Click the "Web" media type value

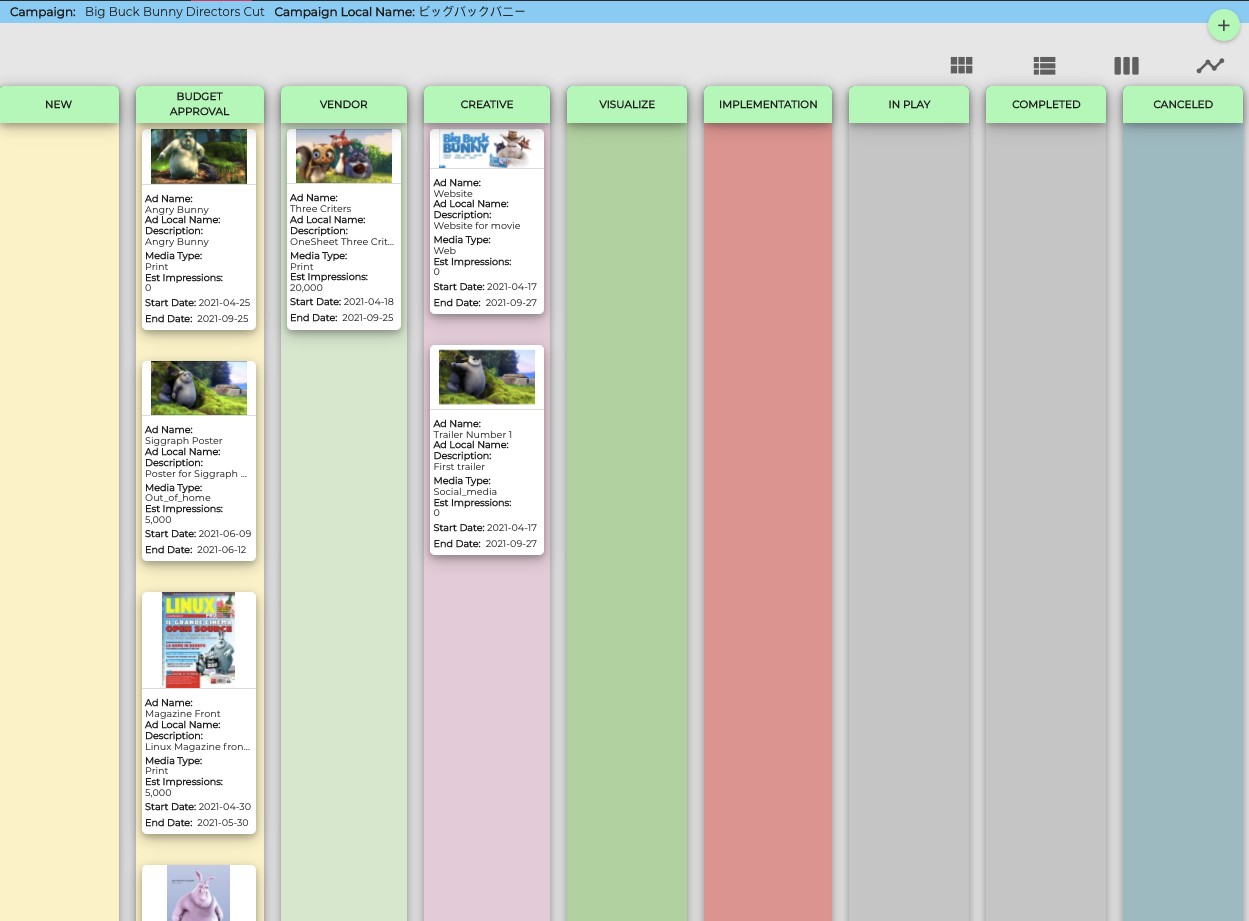(444, 251)
